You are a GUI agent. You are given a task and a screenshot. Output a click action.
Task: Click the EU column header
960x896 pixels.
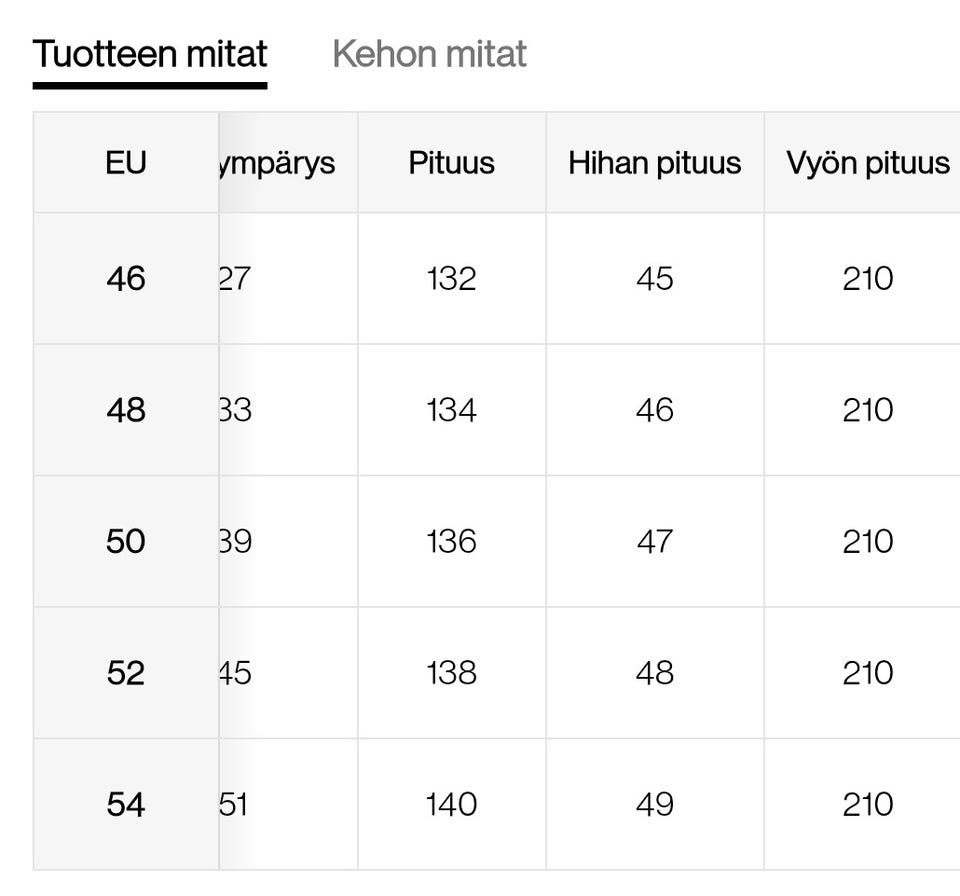pos(126,163)
